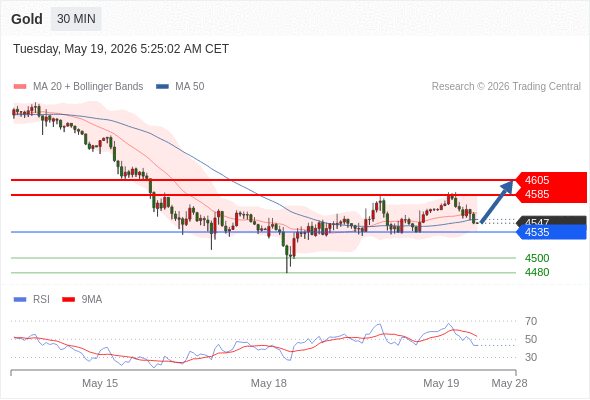The image size is (590, 400).
Task: Click the blue RSI legend swatch
Action: pos(20,300)
